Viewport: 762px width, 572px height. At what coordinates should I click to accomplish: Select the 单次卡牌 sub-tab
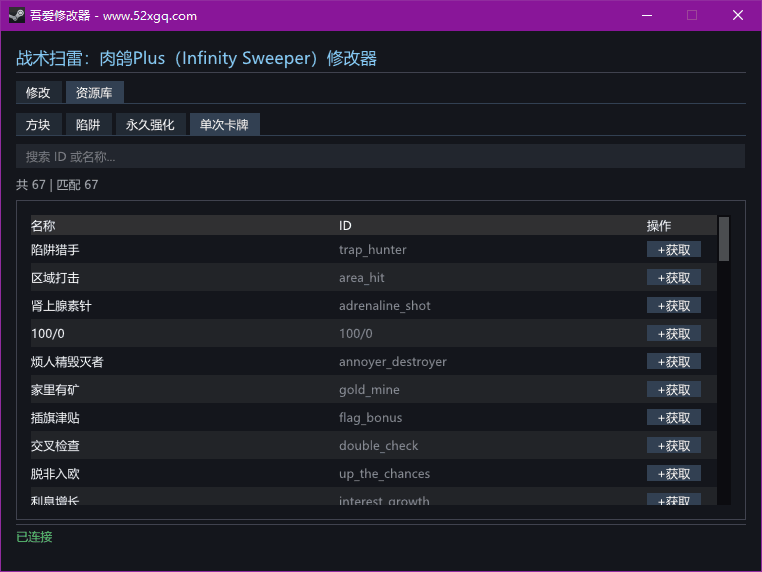tap(225, 124)
